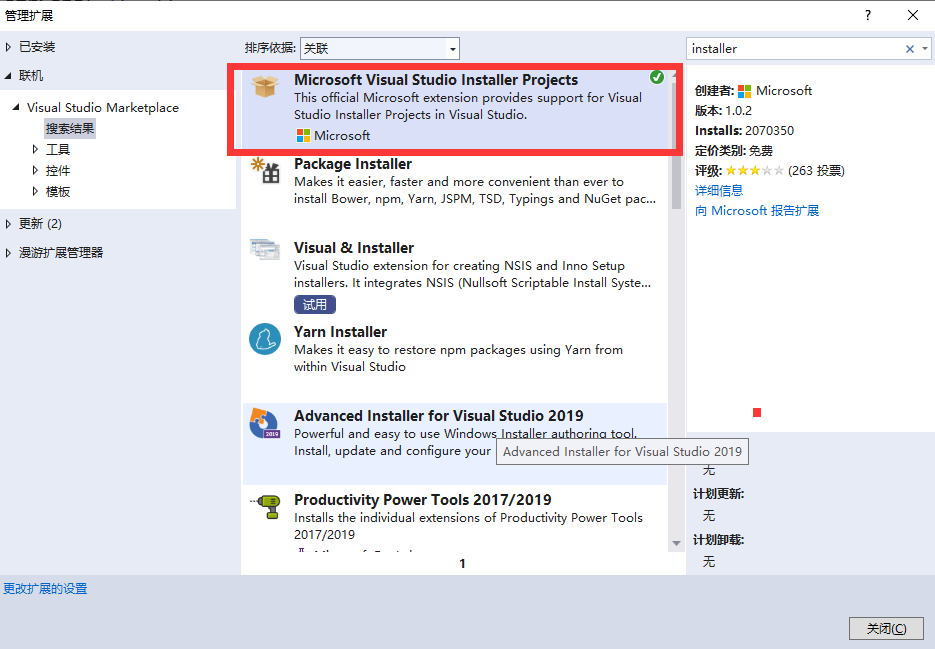The height and width of the screenshot is (649, 935).
Task: Click the green installed checkmark icon
Action: click(x=657, y=77)
